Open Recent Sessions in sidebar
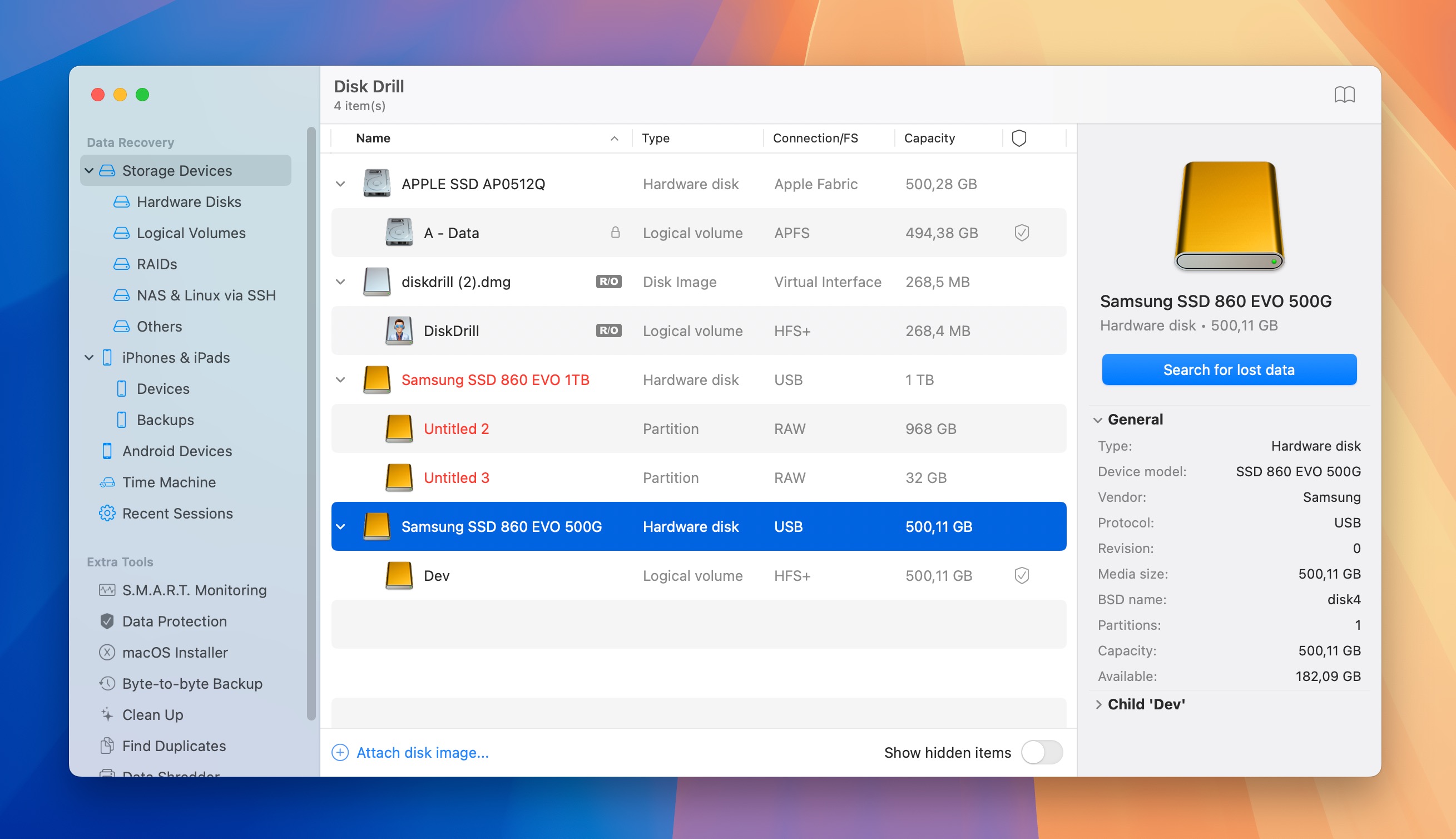This screenshot has width=1456, height=839. coord(166,514)
